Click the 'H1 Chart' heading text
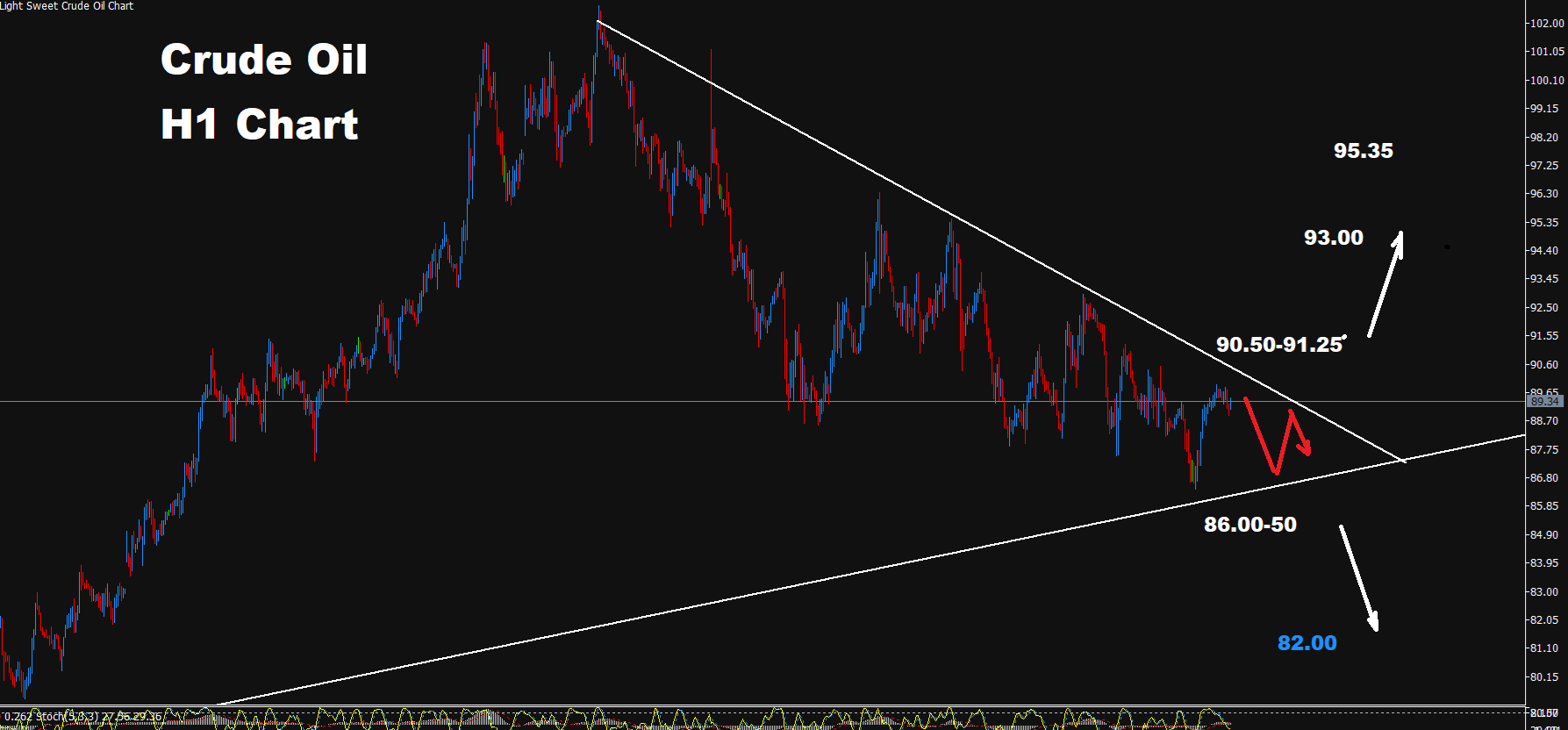 click(x=260, y=125)
